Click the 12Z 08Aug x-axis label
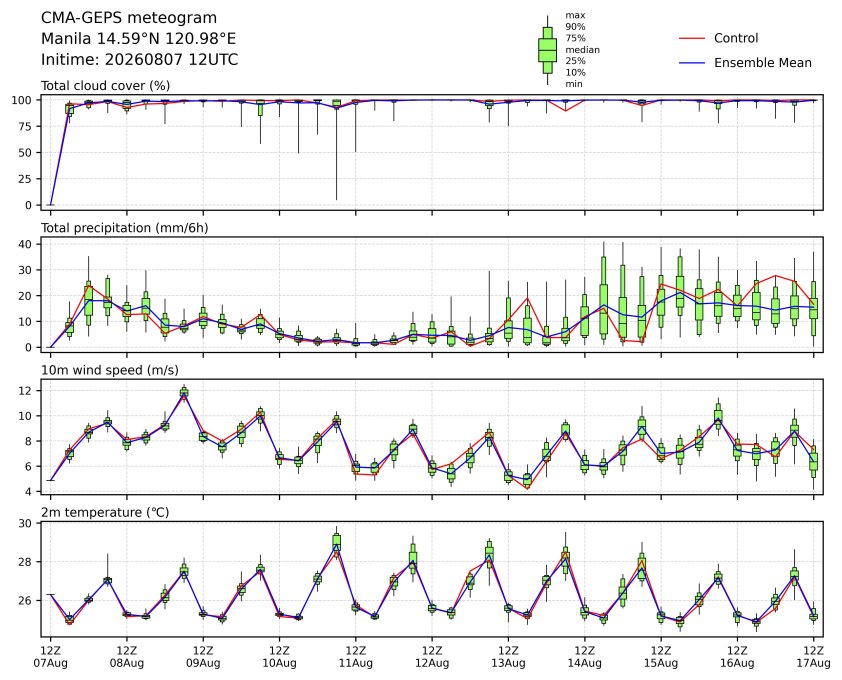842x680 pixels. coord(127,656)
